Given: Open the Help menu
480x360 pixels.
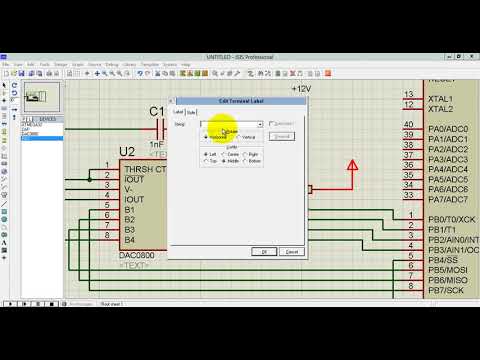Looking at the screenshot, I should 186,64.
